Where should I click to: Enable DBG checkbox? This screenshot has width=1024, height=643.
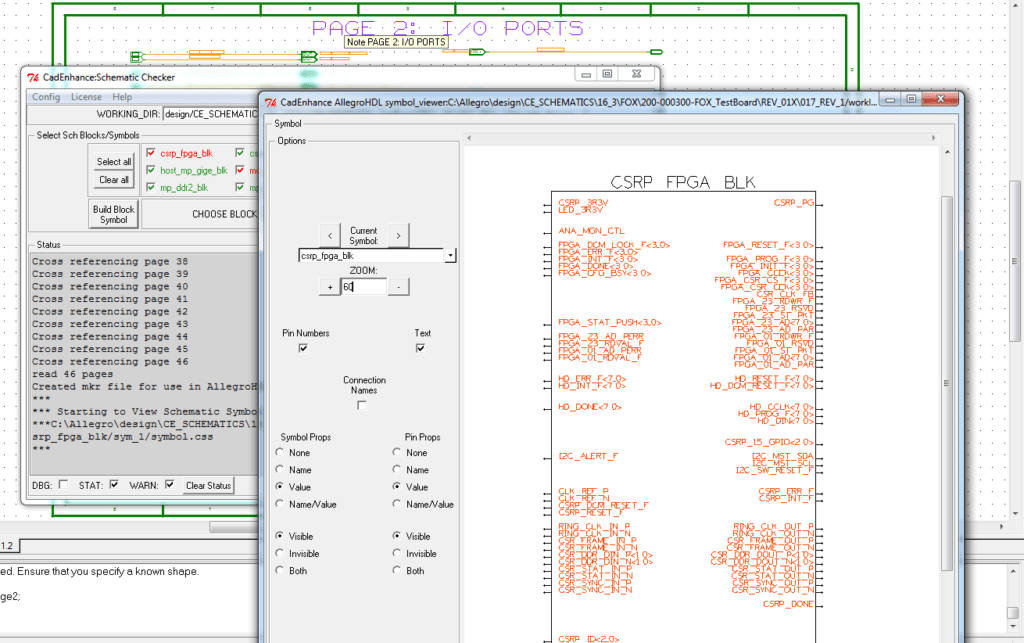tap(63, 484)
